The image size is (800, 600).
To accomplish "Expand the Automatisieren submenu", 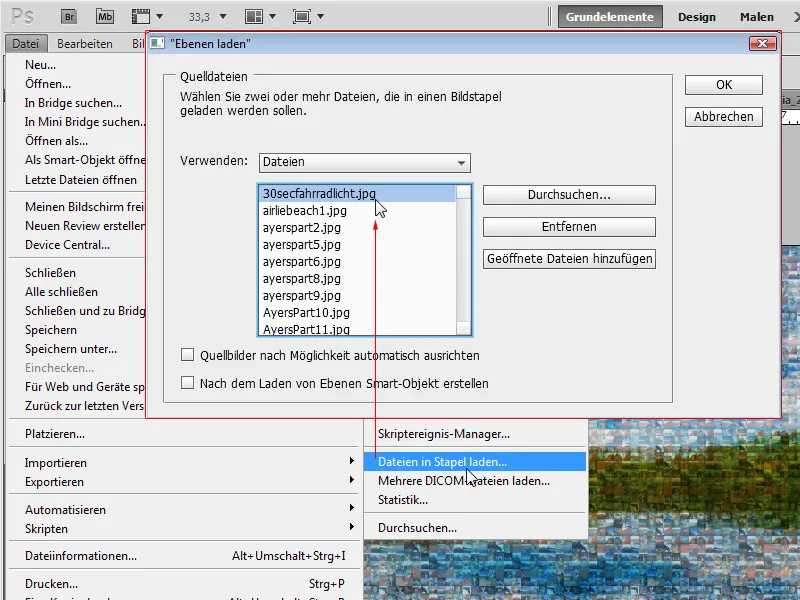I will click(182, 509).
